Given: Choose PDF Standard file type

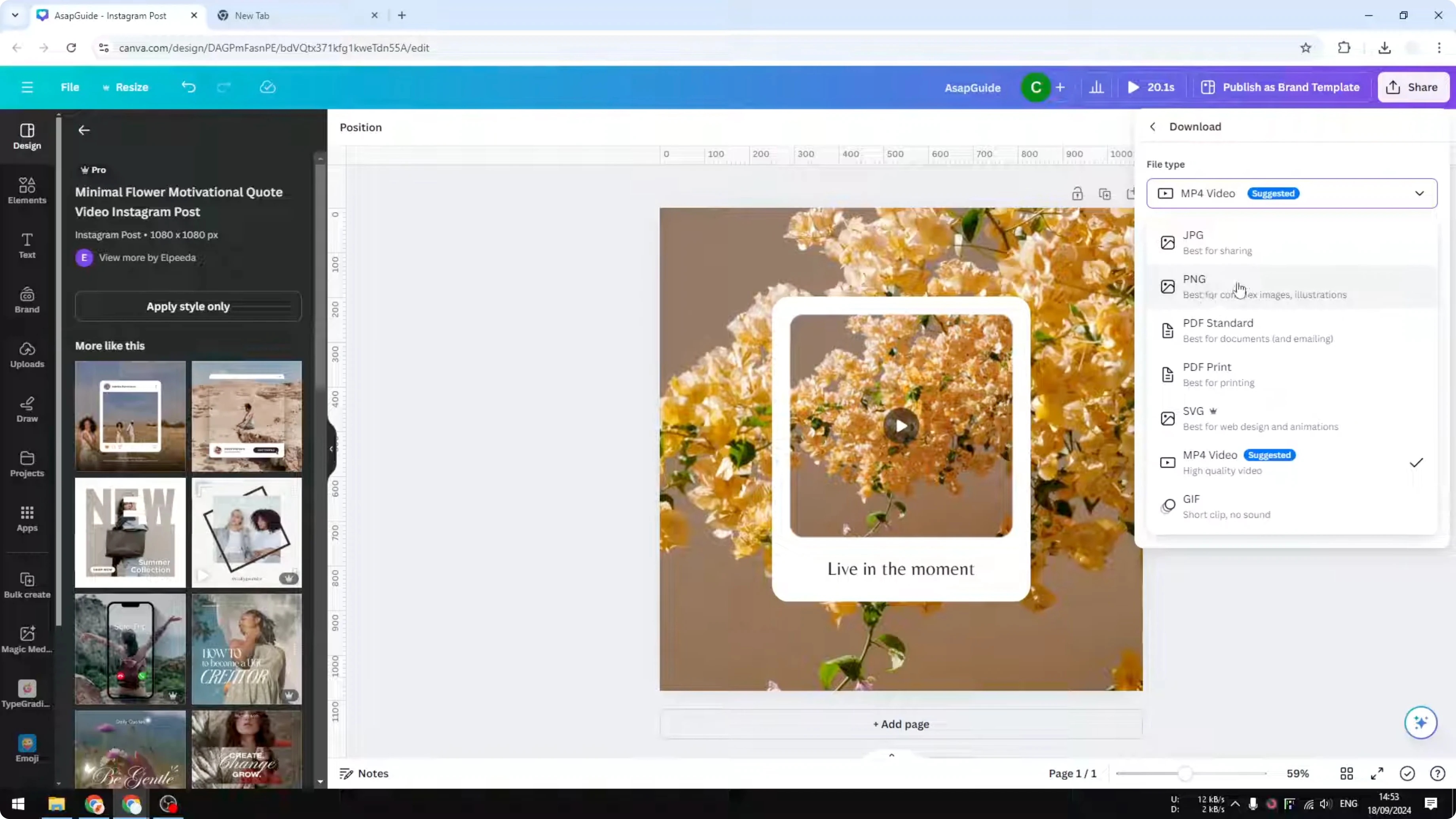Looking at the screenshot, I should pos(1291,331).
